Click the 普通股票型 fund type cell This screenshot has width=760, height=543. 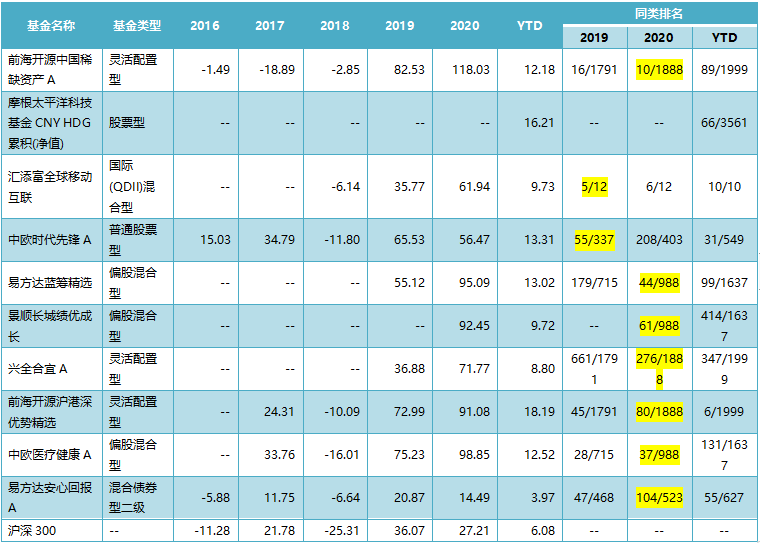(x=133, y=240)
